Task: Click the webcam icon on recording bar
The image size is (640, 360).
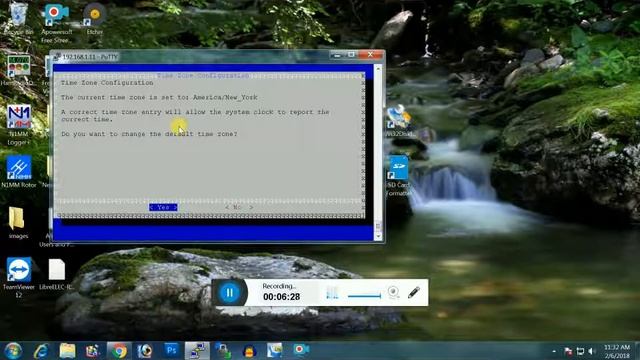Action: click(x=393, y=292)
